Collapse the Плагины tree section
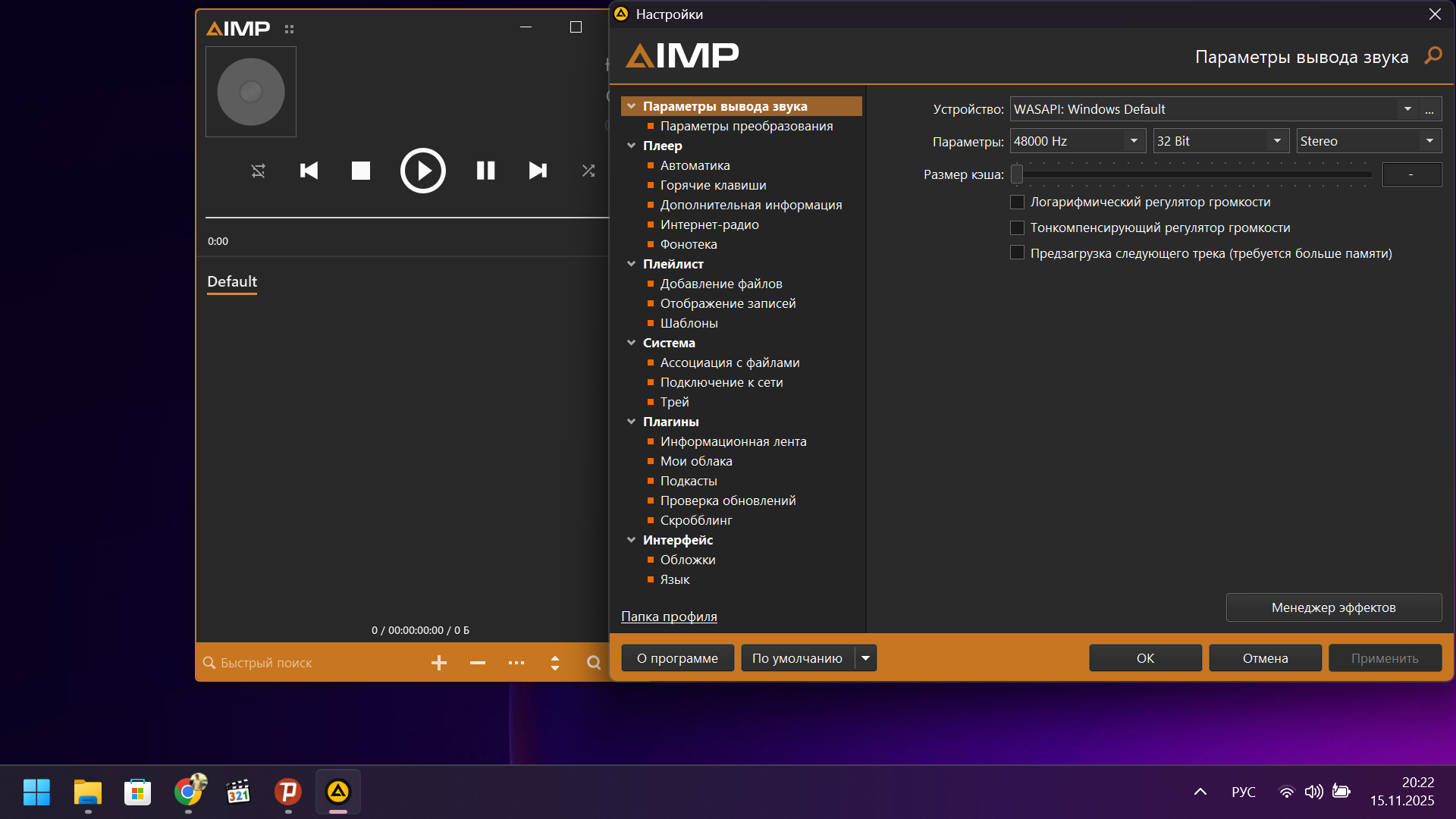Screen dimensions: 1456x819 [631, 422]
